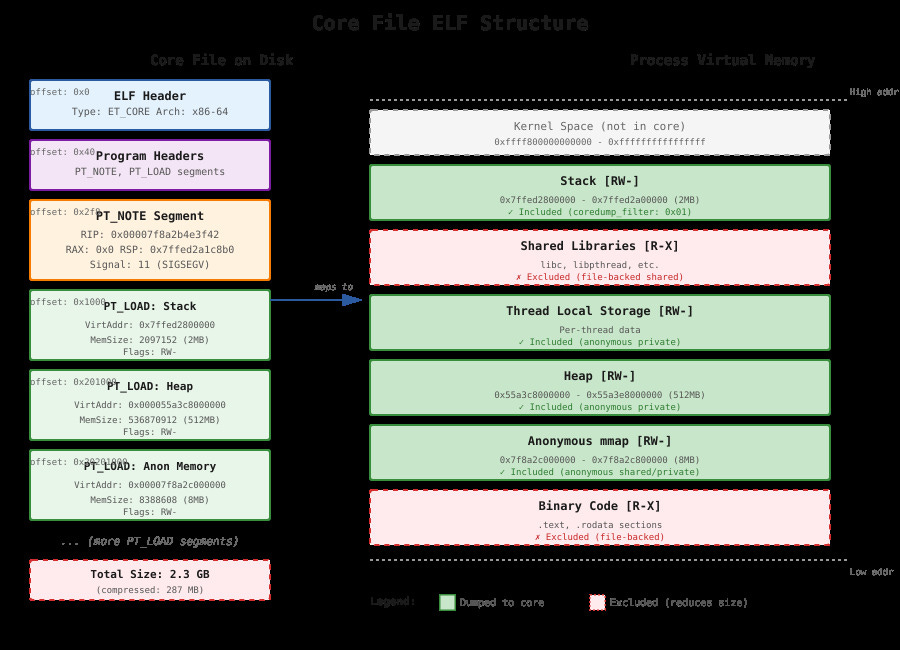The height and width of the screenshot is (650, 900).
Task: Select the Thread Local Storage [RW-] region
Action: point(600,322)
